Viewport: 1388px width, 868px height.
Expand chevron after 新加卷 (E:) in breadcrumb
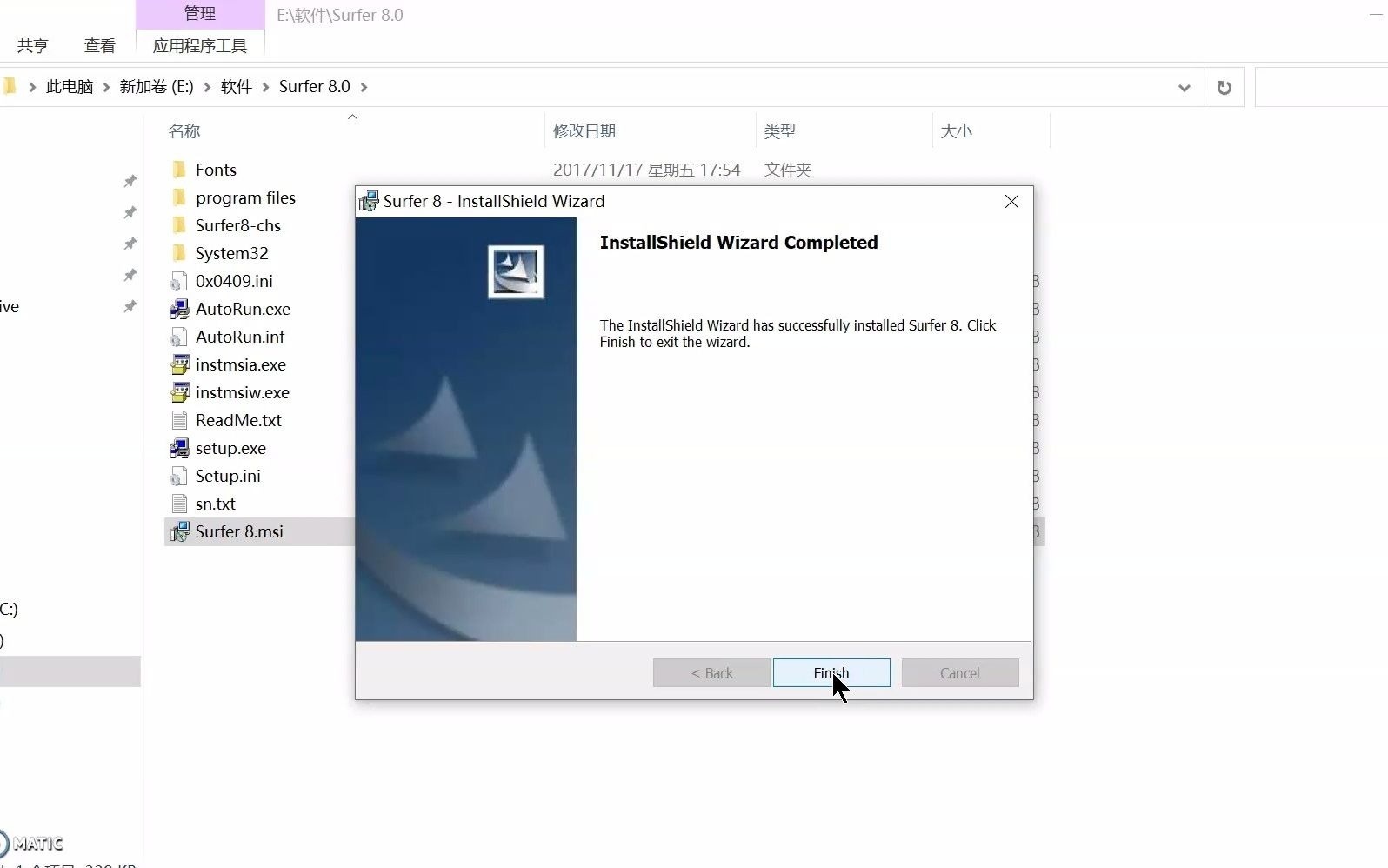pos(207,87)
